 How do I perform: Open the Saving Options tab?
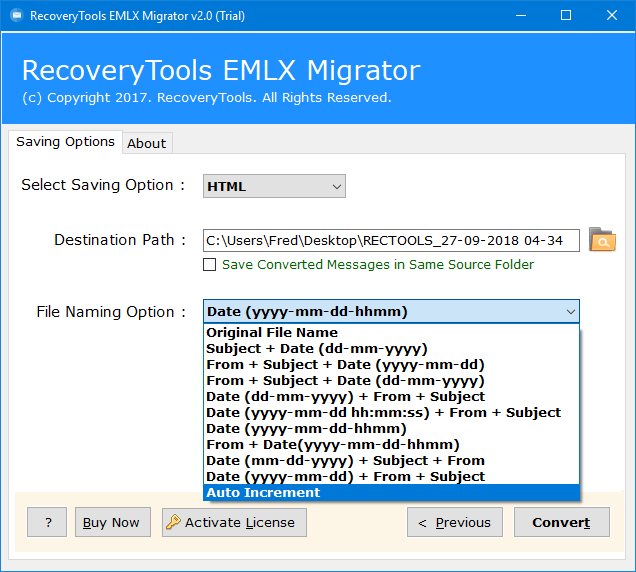coord(65,142)
